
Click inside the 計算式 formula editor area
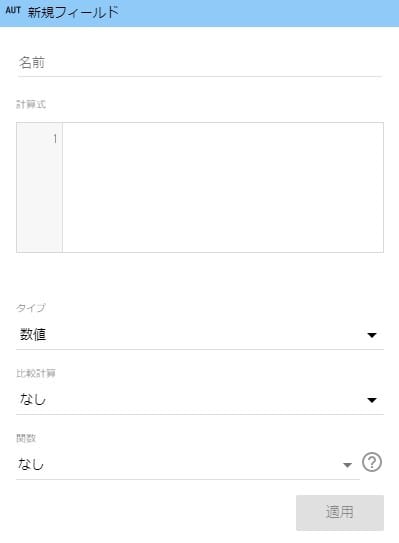pos(223,187)
